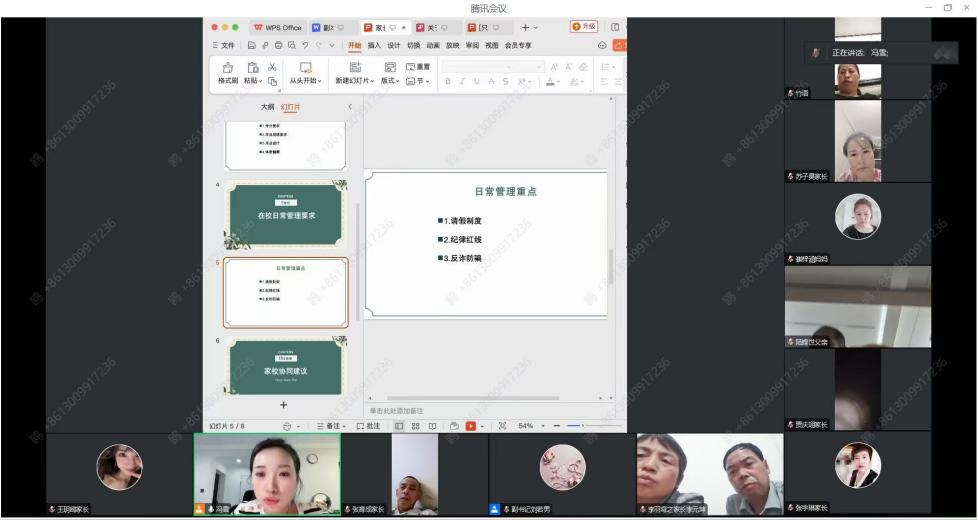This screenshot has width=978, height=520.
Task: Click the fit-to-window zoom icon
Action: click(x=502, y=425)
